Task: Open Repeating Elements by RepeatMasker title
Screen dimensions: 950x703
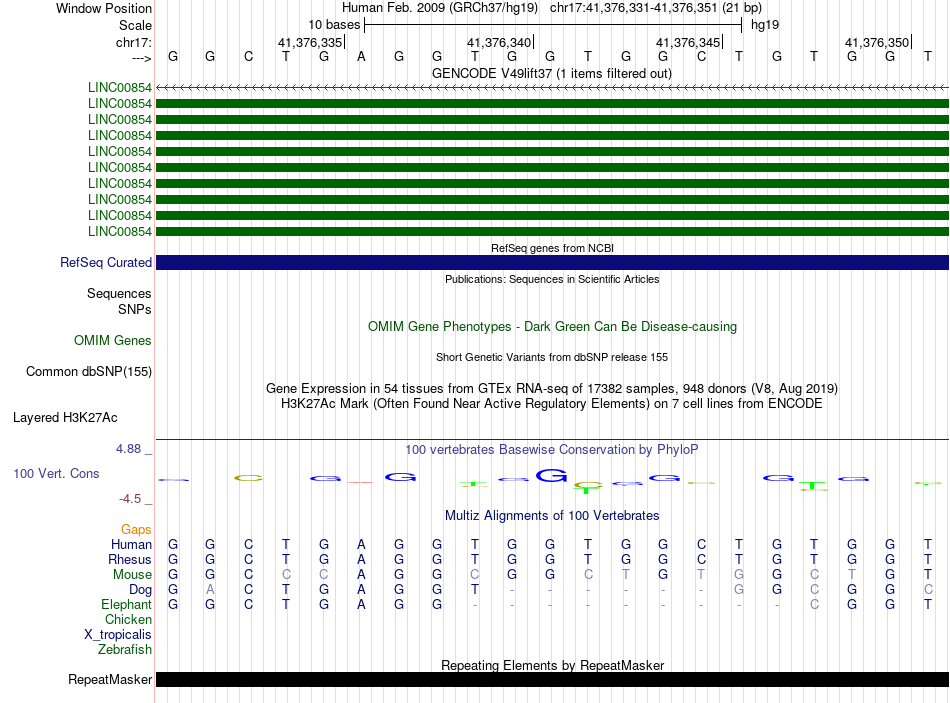Action: [x=552, y=665]
